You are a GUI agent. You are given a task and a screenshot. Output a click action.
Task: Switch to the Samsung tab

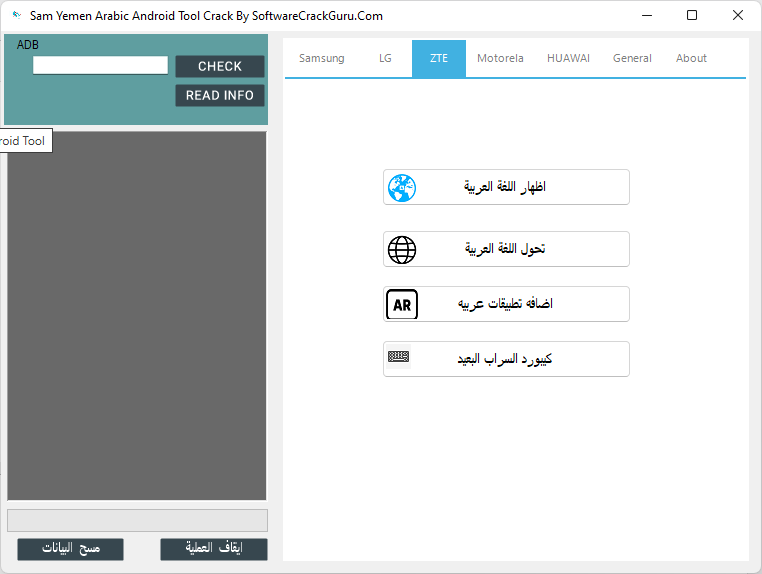tap(322, 58)
